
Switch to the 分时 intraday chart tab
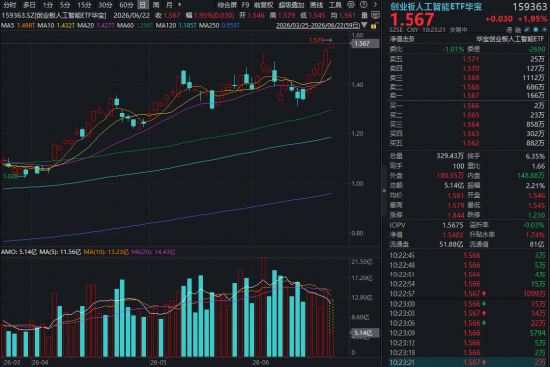tap(9, 5)
